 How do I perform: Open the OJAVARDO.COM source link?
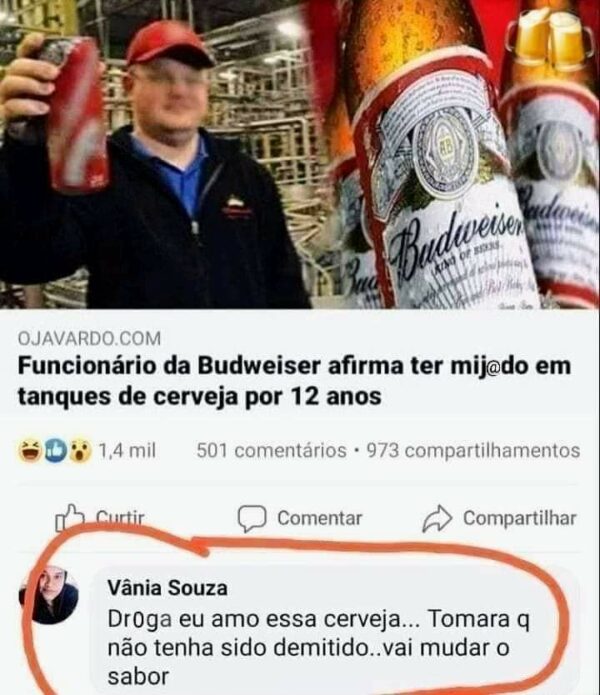89,339
